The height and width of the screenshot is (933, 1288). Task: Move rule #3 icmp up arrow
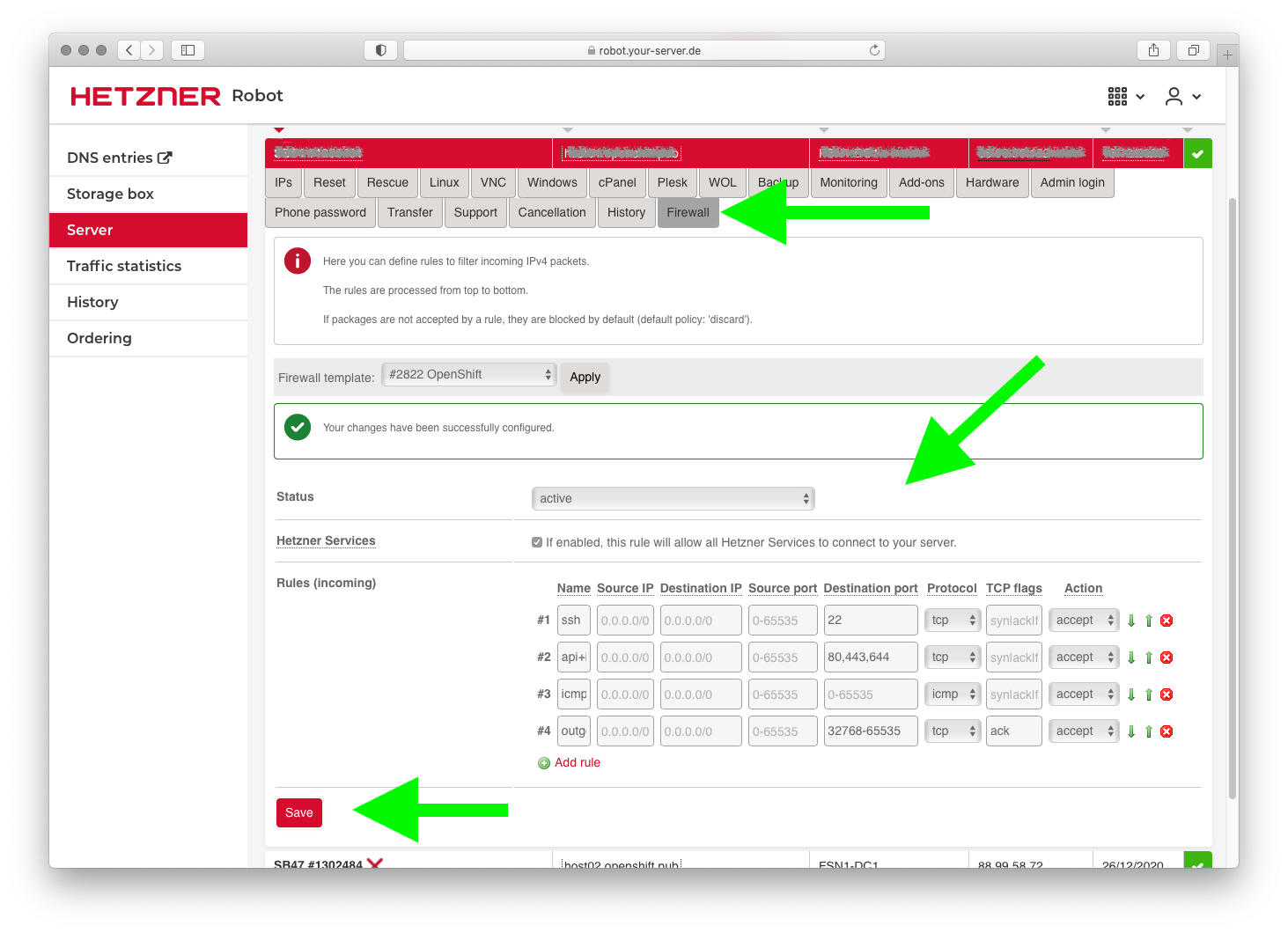click(1149, 694)
